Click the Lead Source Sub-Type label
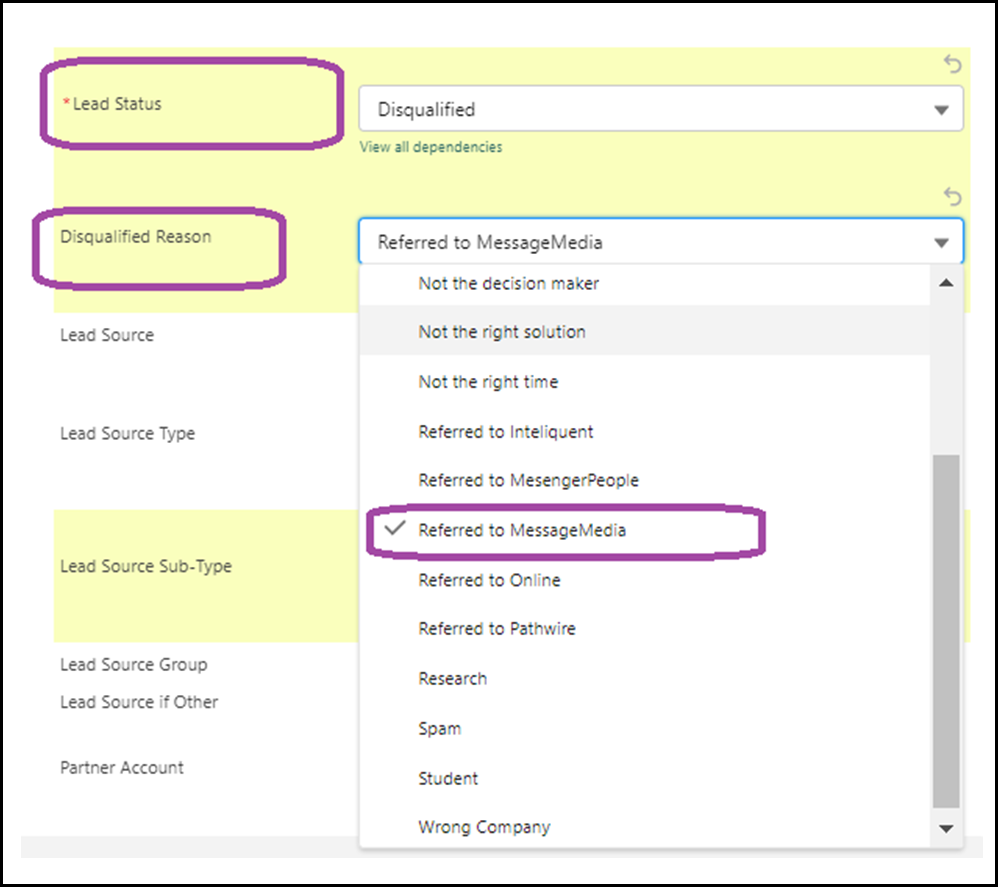The image size is (998, 887). tap(146, 566)
